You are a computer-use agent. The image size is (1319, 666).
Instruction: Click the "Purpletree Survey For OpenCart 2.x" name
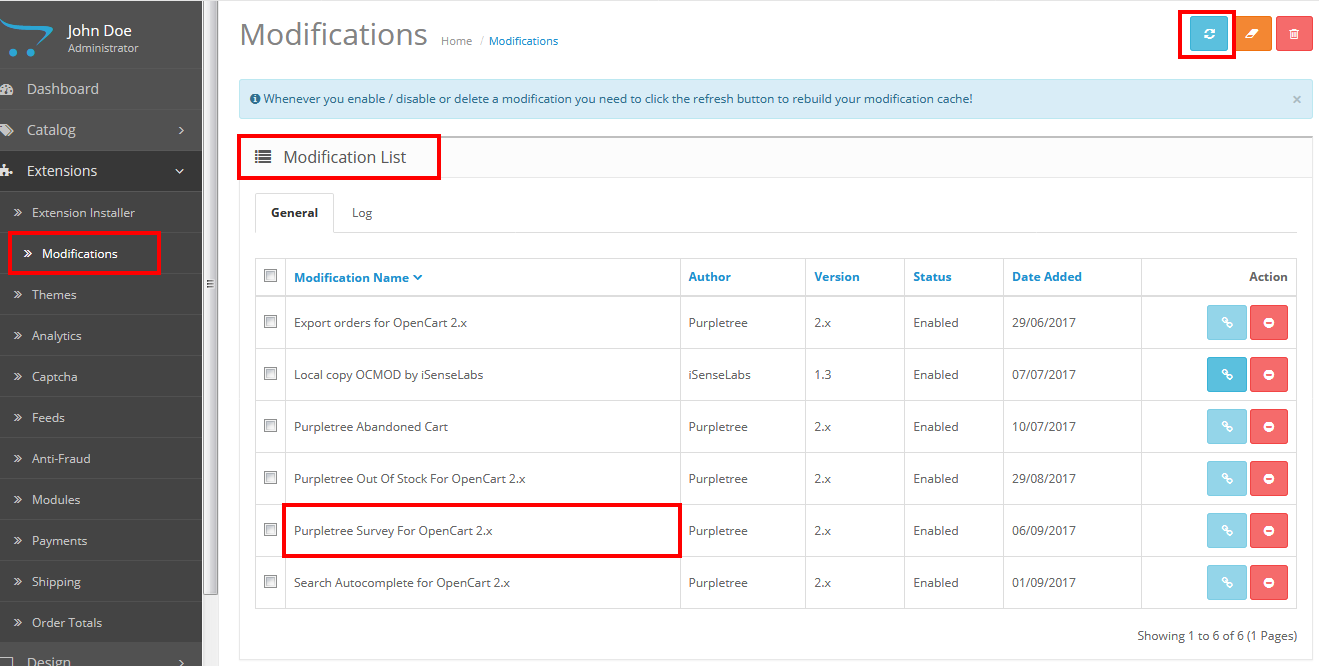click(393, 531)
